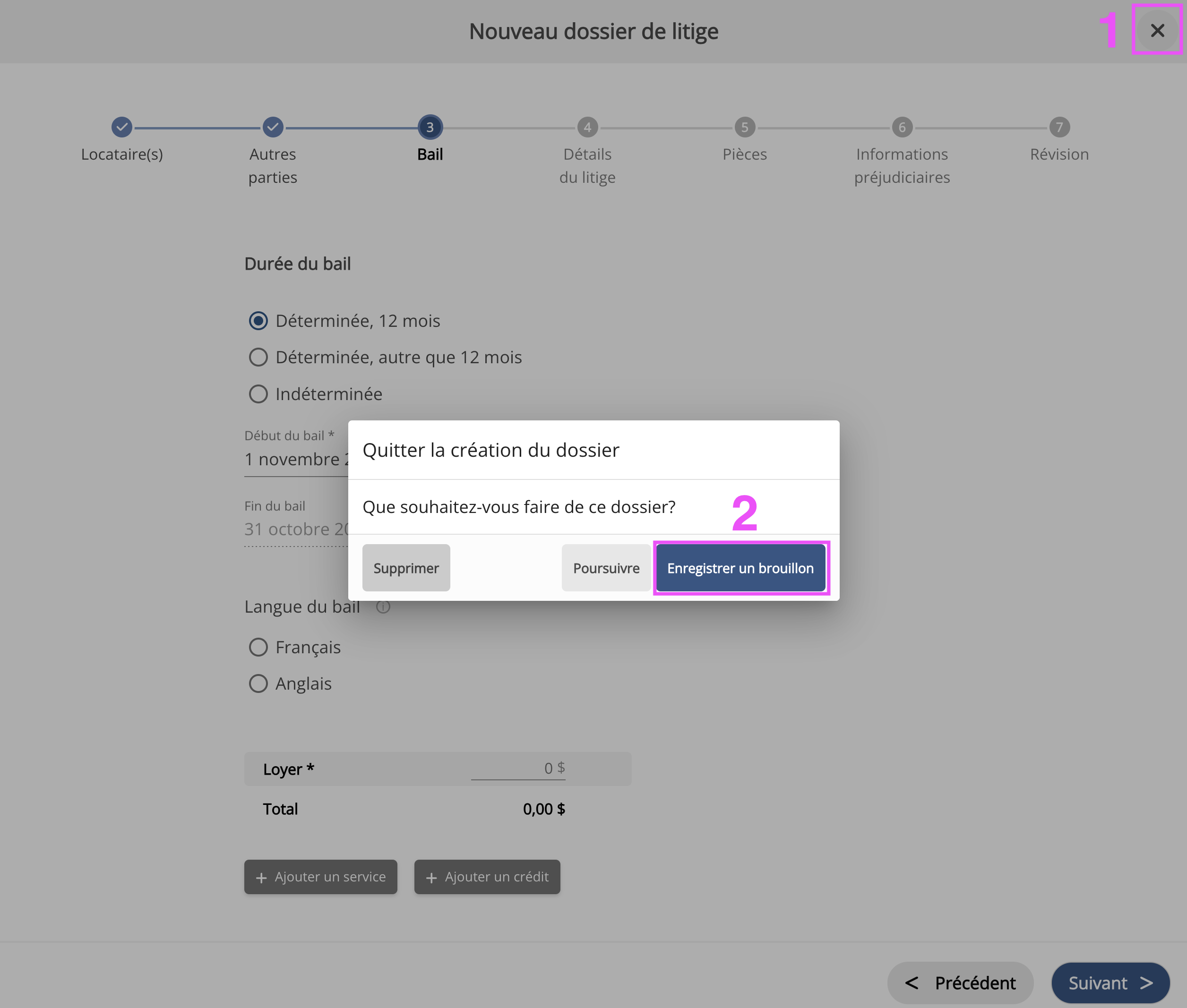The image size is (1187, 1008).
Task: Click the info icon beside Langue du bail
Action: pos(383,607)
